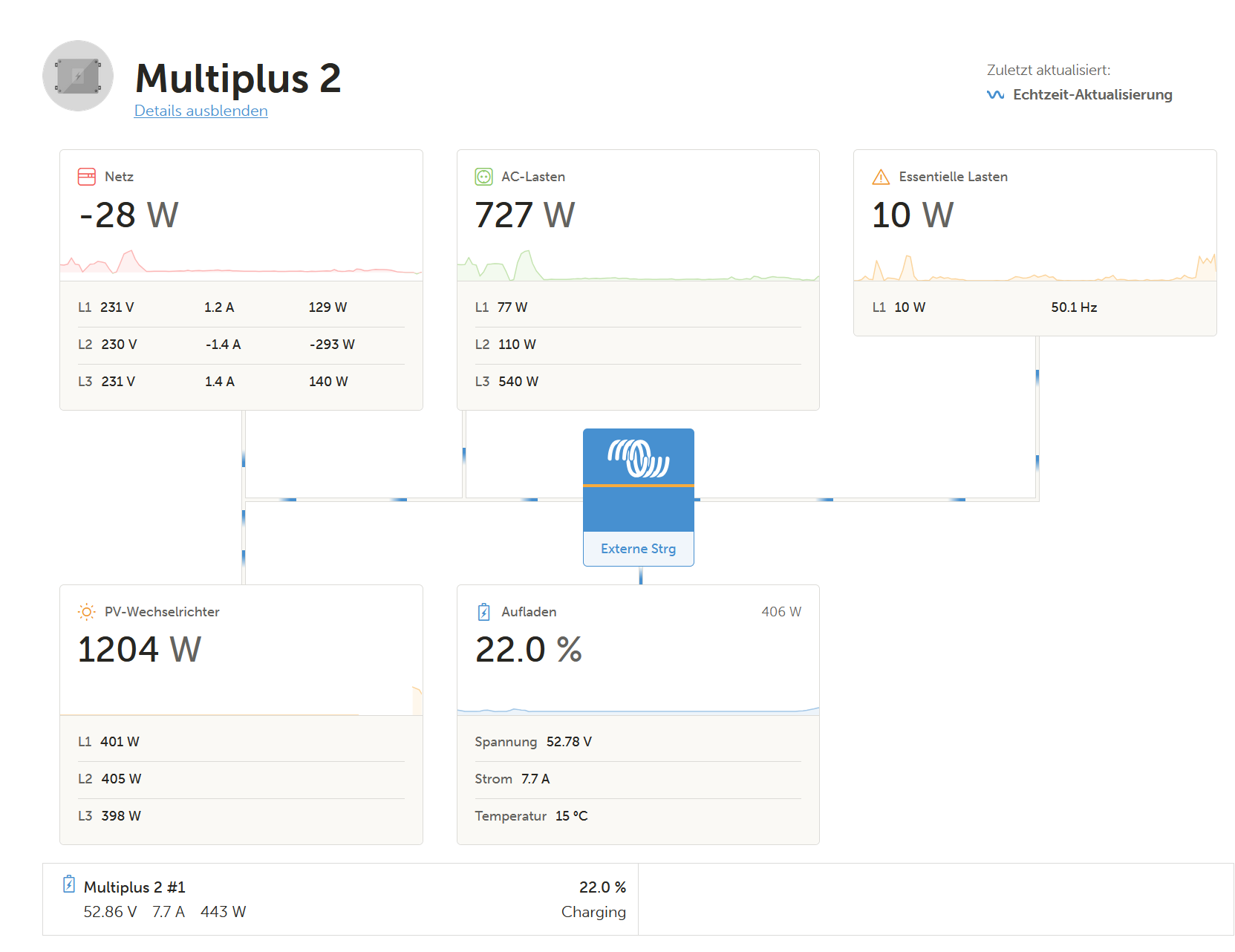Click the PV-Wechselrichter sun icon

tap(87, 612)
